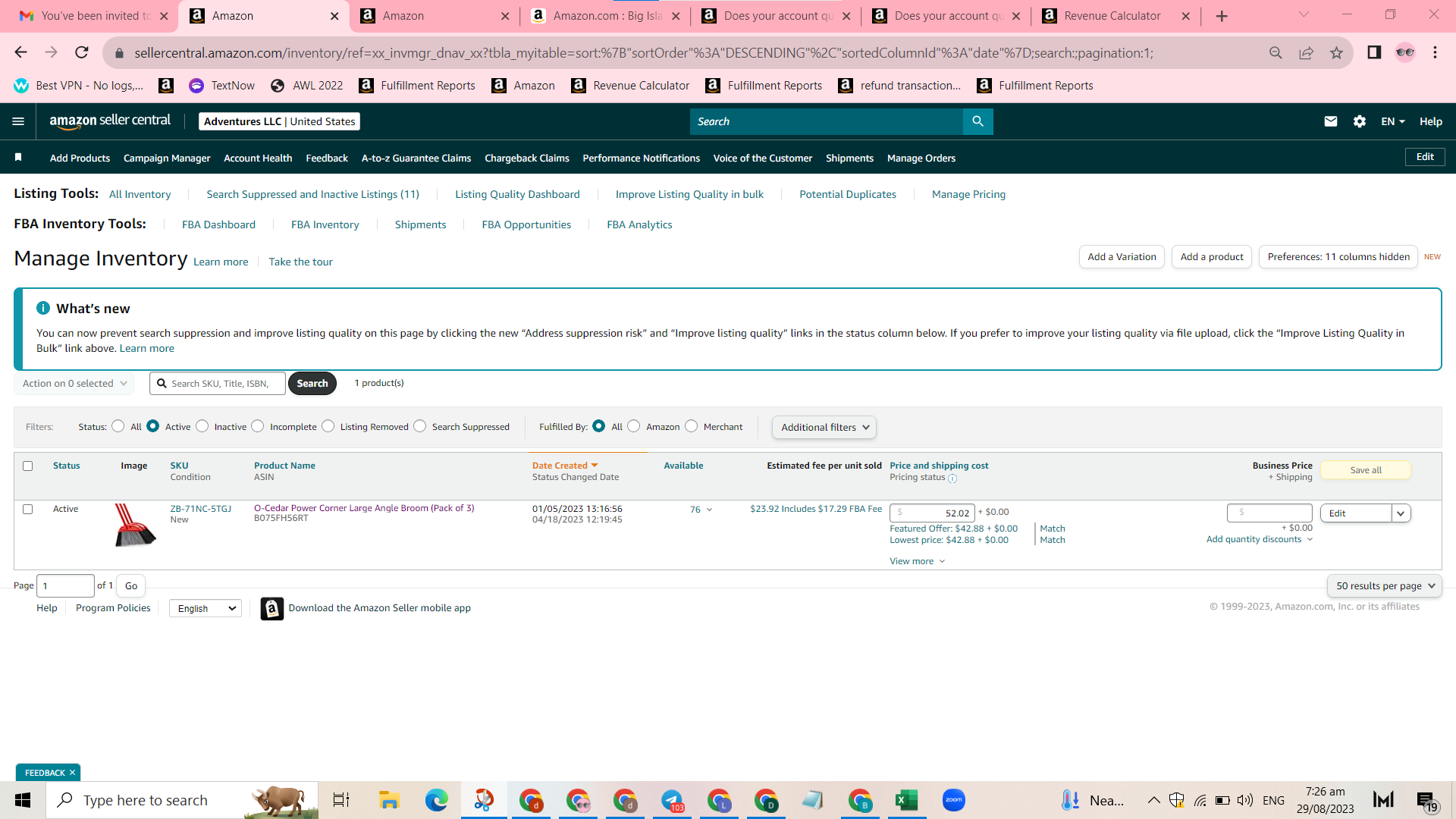Select Status All radio button

tap(118, 426)
